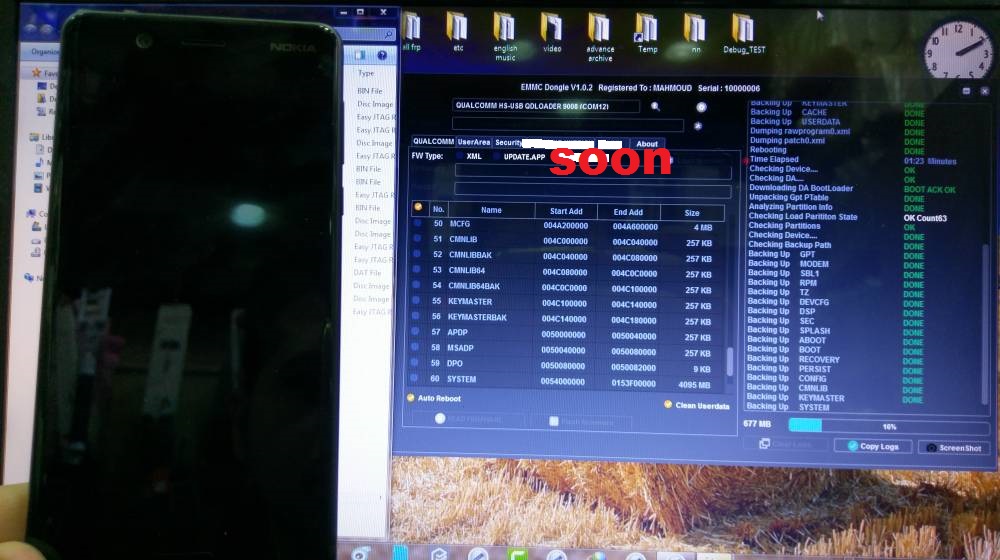Check the MCFG partition row checkbox

tap(418, 223)
